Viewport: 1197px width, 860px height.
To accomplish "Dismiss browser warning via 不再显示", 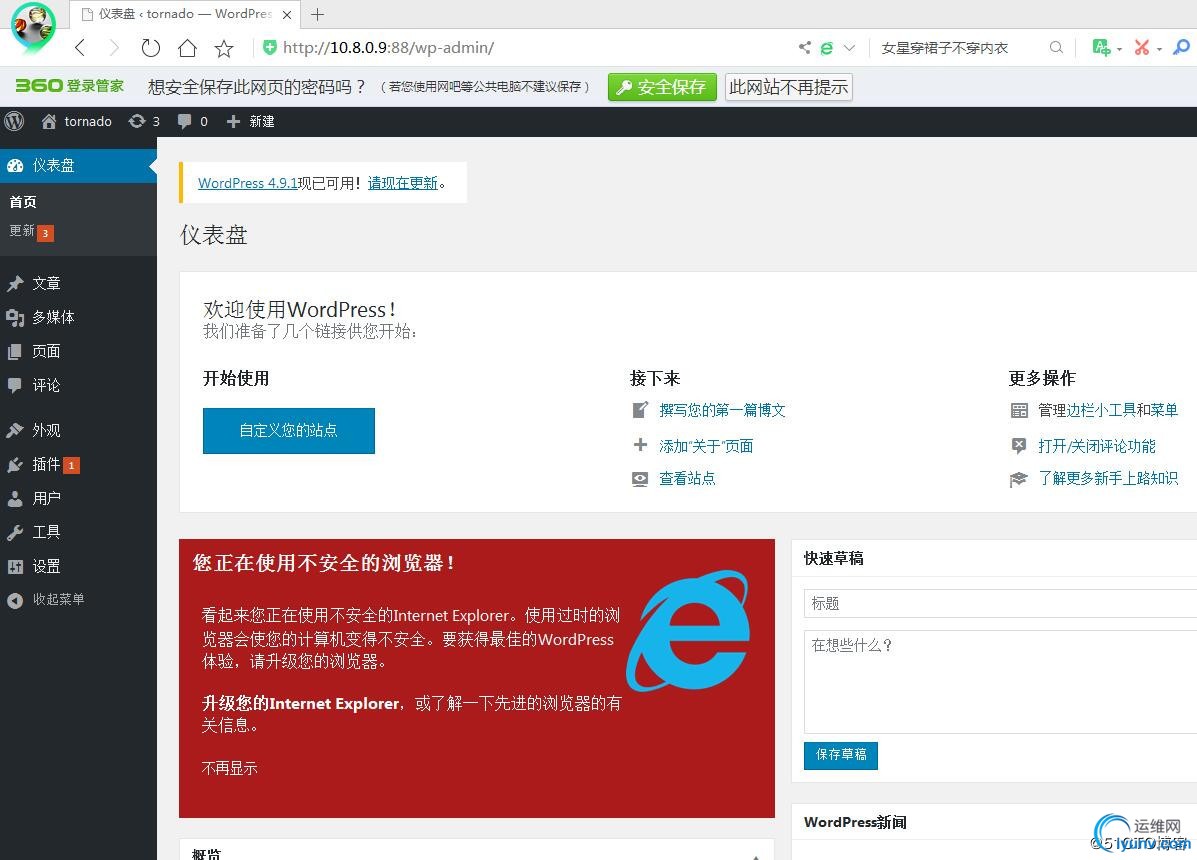I will tap(229, 768).
